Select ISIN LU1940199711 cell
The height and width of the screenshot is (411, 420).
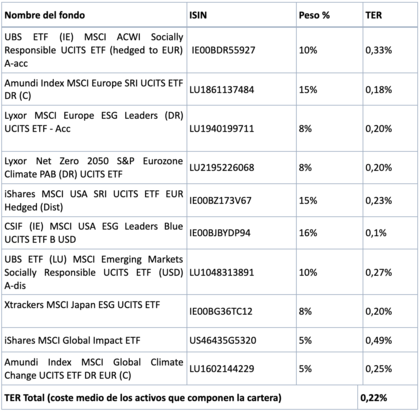[222, 129]
